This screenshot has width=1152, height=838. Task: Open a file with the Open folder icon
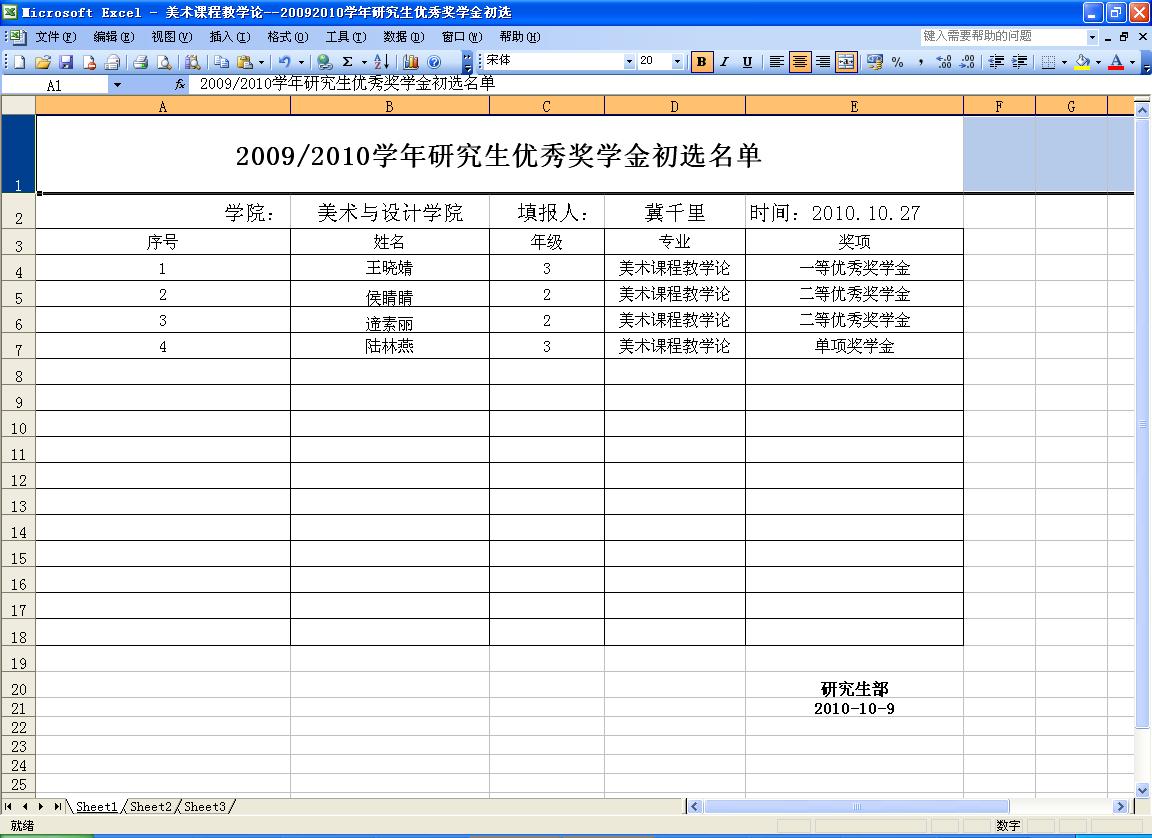coord(43,62)
